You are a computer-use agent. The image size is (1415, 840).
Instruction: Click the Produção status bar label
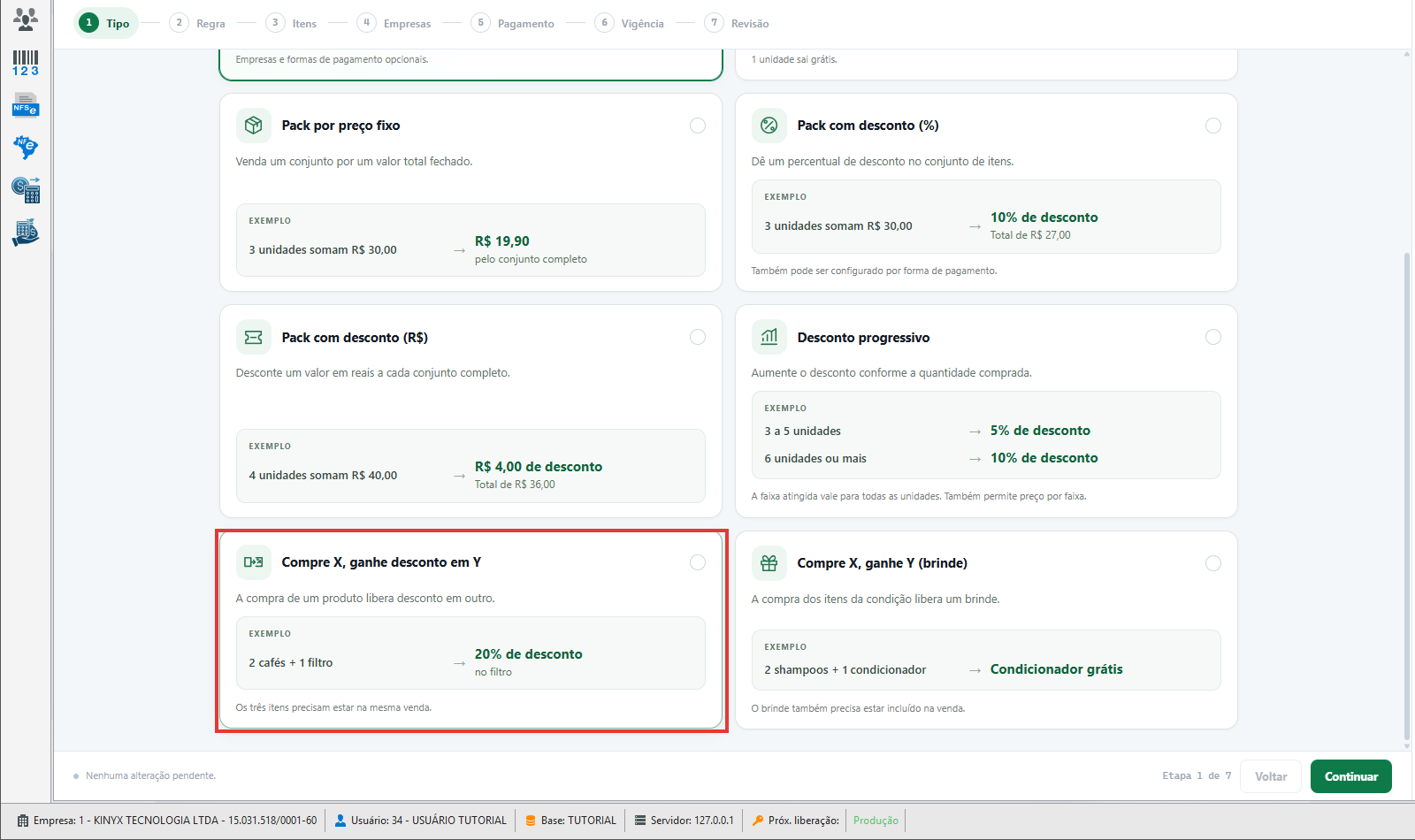[x=876, y=821]
